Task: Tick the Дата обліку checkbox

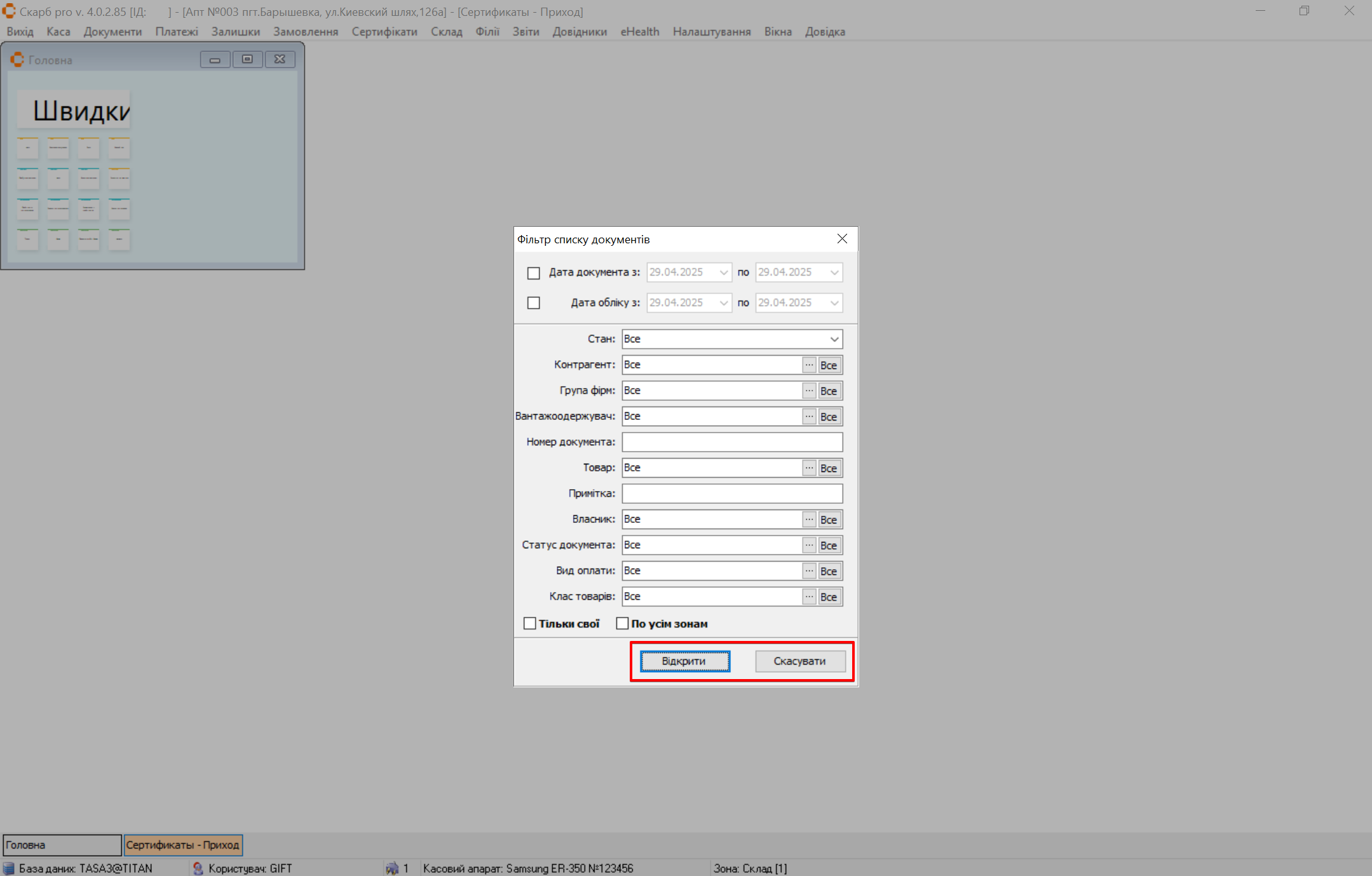Action: pos(533,303)
